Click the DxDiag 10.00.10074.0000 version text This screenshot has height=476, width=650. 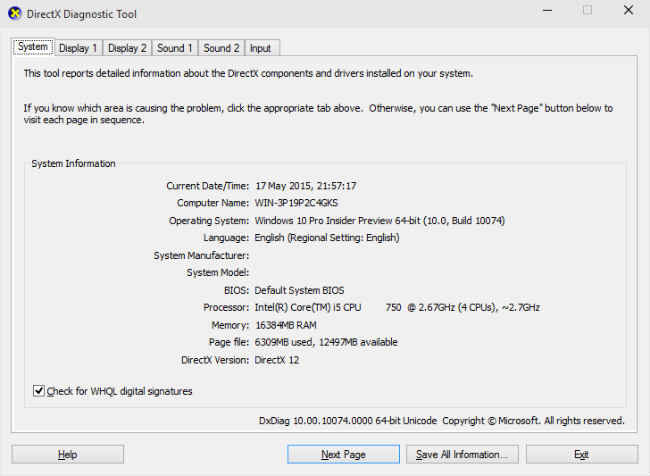[x=348, y=420]
